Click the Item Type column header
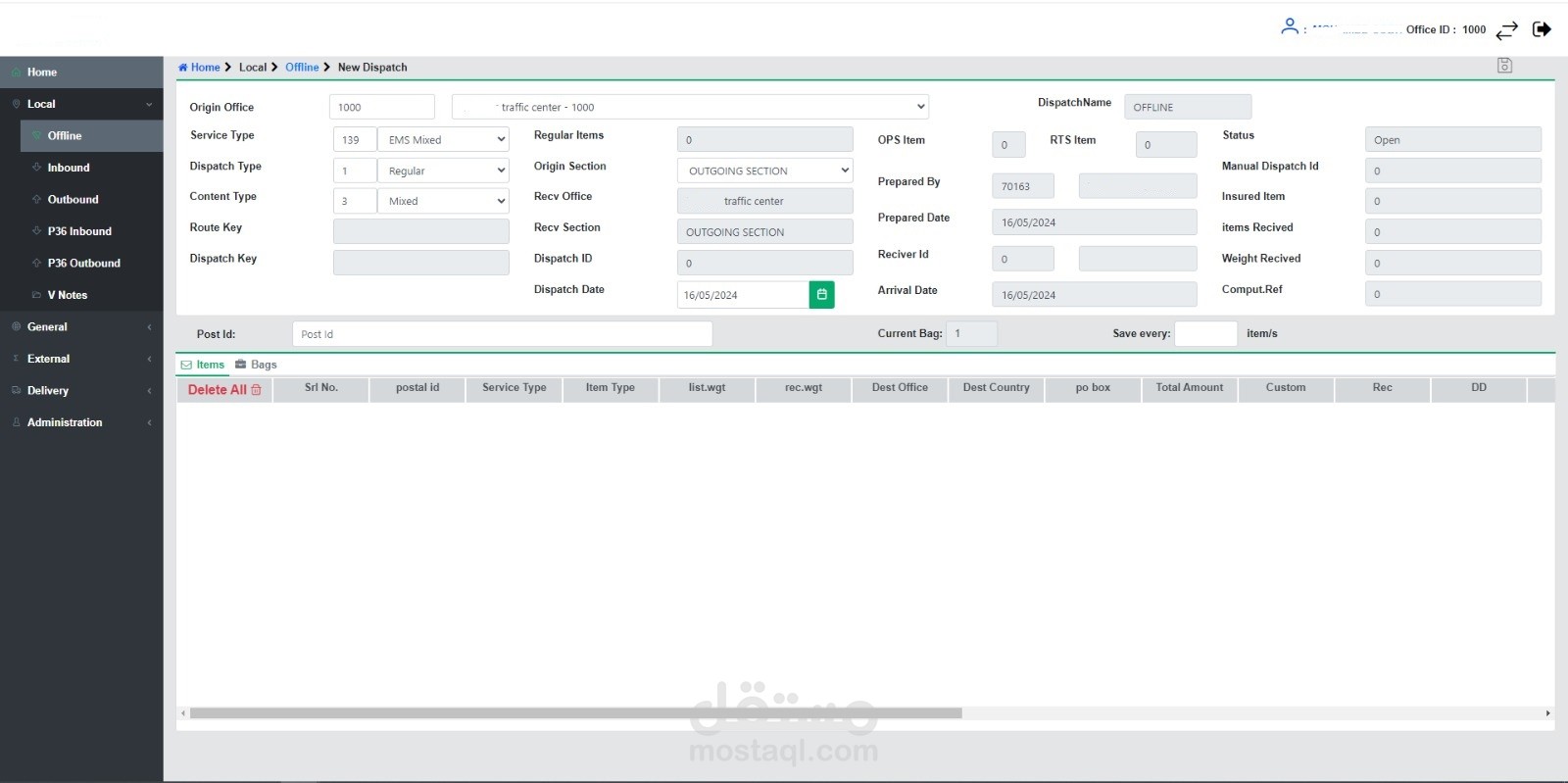The height and width of the screenshot is (783, 1568). [x=611, y=388]
